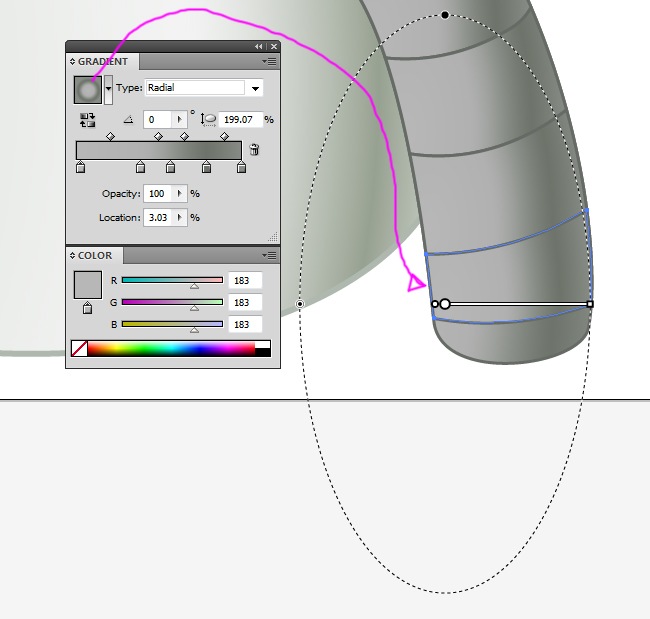Close the Gradient panel group
The width and height of the screenshot is (650, 619).
tap(274, 46)
